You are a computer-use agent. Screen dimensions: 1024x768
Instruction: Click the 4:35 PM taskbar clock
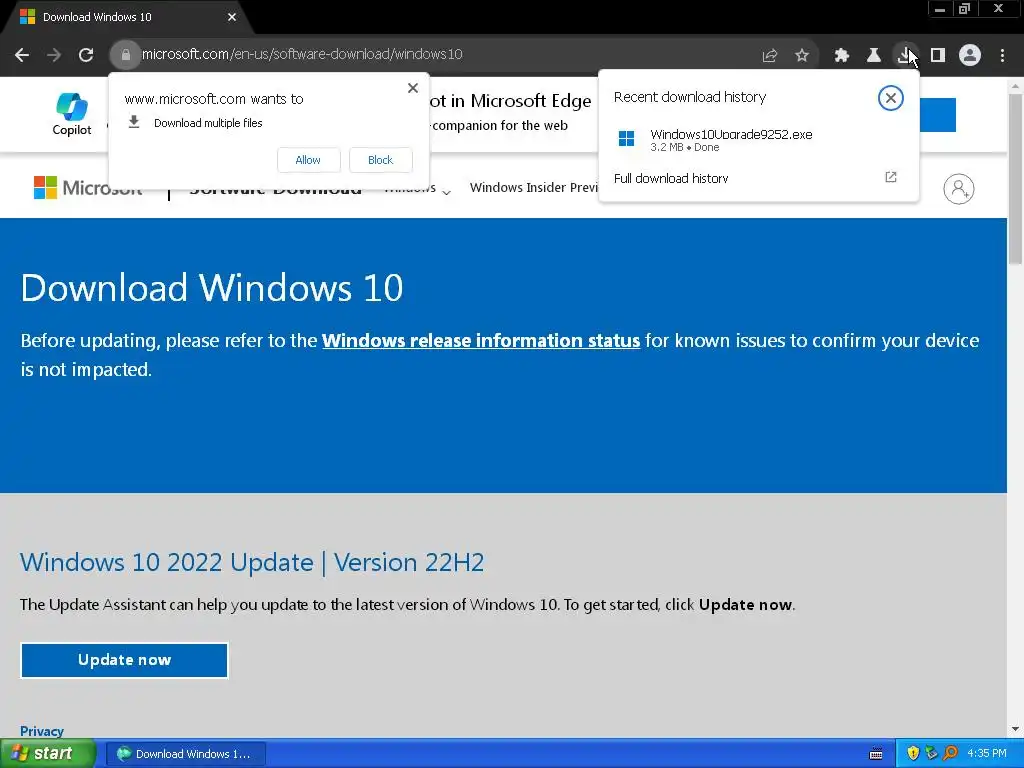click(987, 753)
